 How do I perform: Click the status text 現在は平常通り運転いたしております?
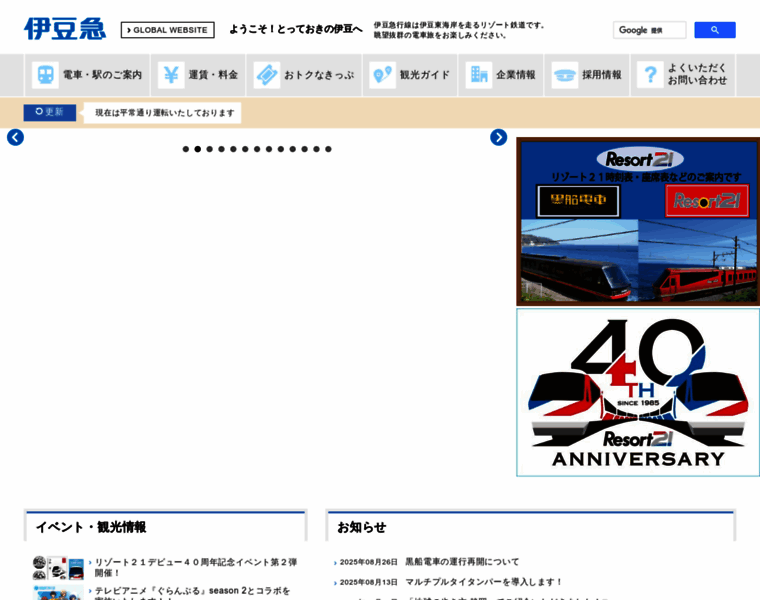coord(165,113)
